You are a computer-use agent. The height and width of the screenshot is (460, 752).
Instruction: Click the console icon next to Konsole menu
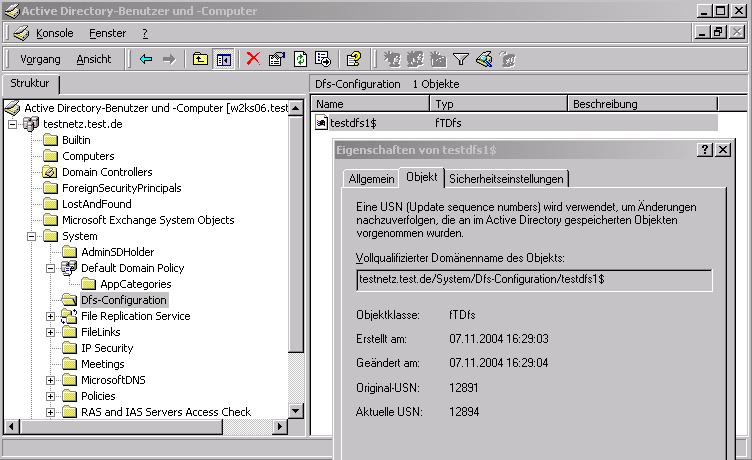21,33
